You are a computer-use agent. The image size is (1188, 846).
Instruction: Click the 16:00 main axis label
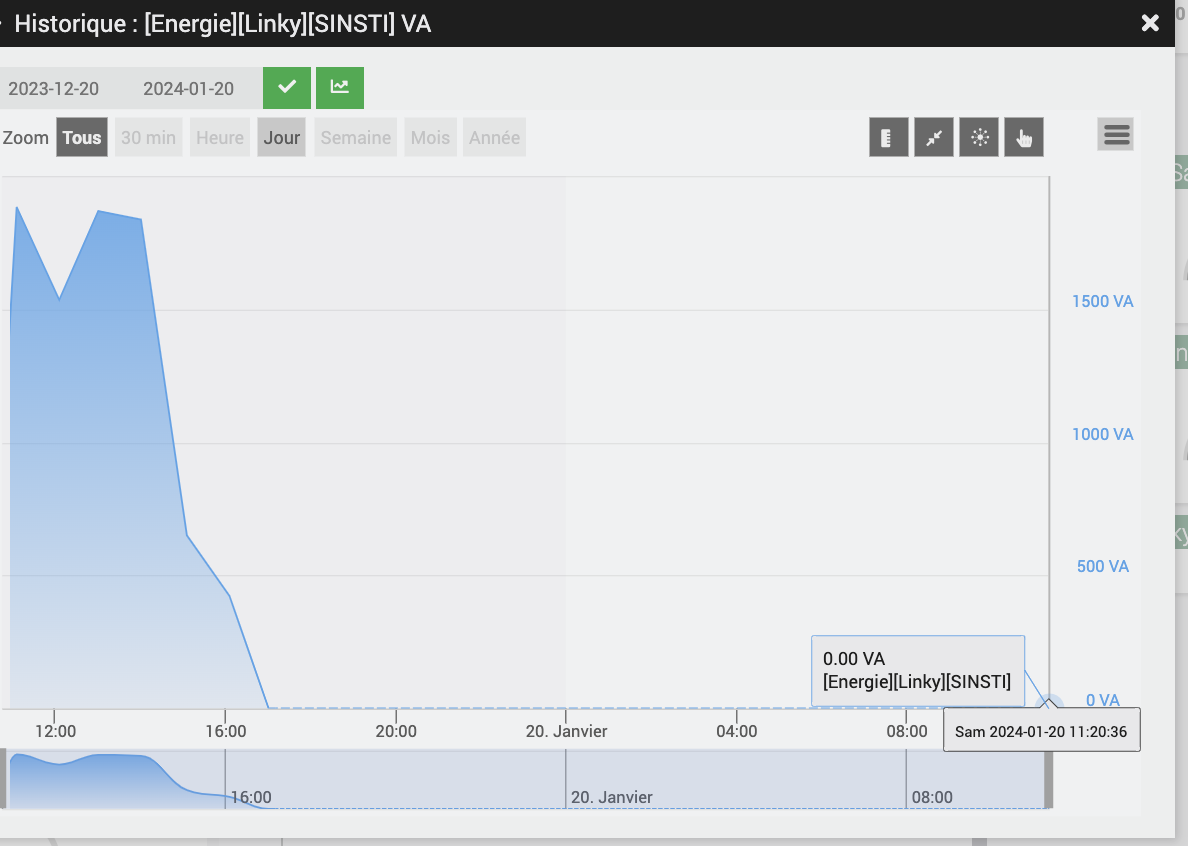tap(226, 731)
